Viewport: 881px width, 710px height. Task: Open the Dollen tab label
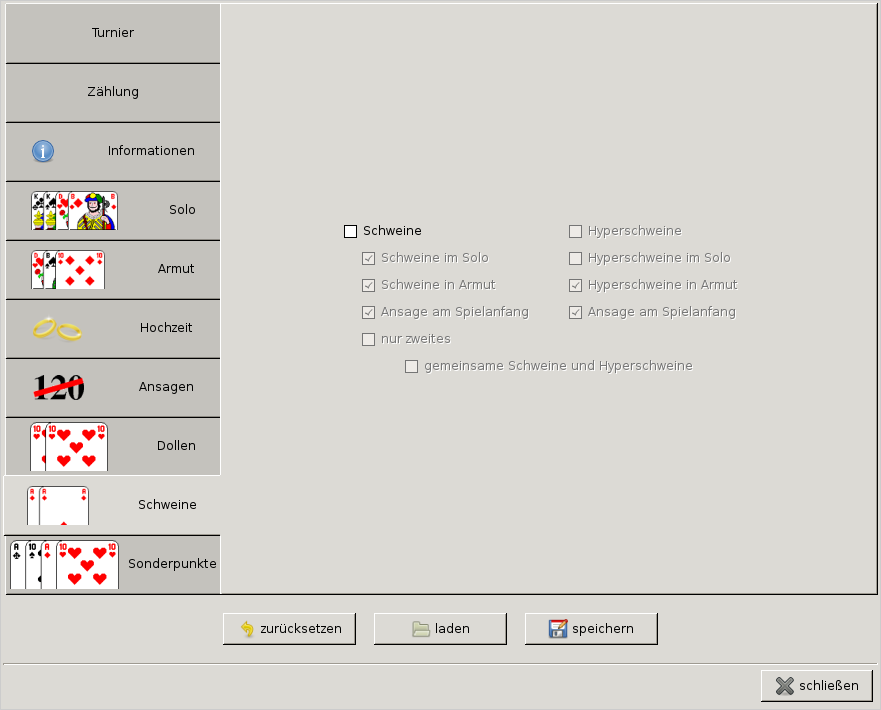tap(176, 446)
